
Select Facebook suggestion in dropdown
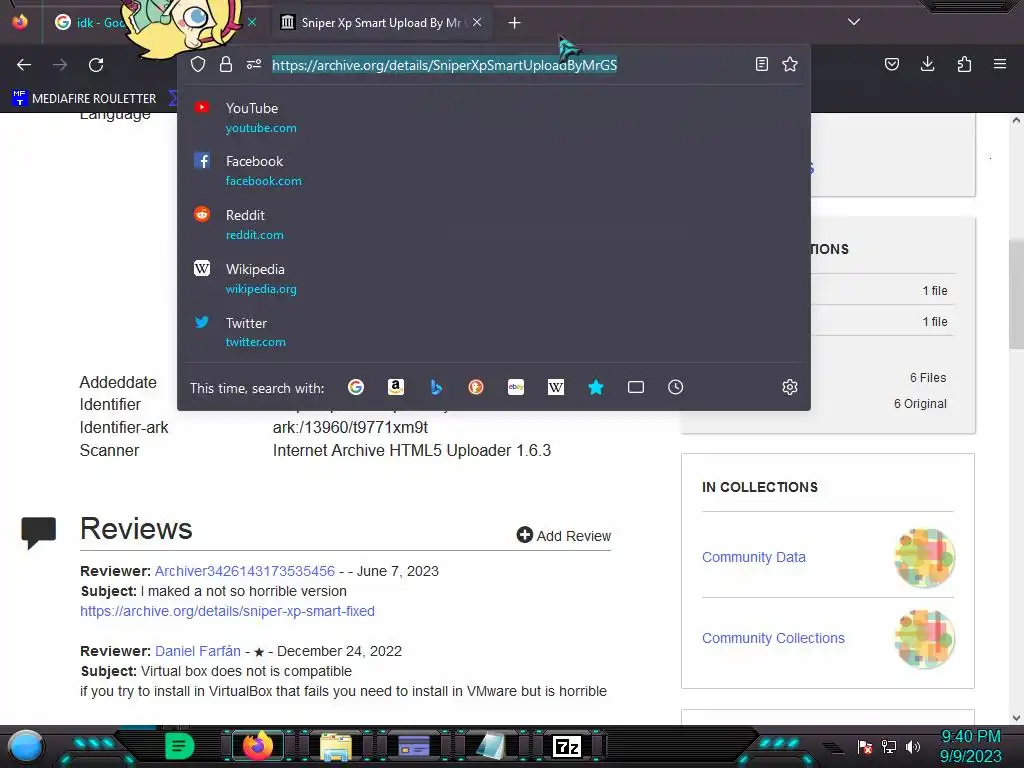coord(493,170)
